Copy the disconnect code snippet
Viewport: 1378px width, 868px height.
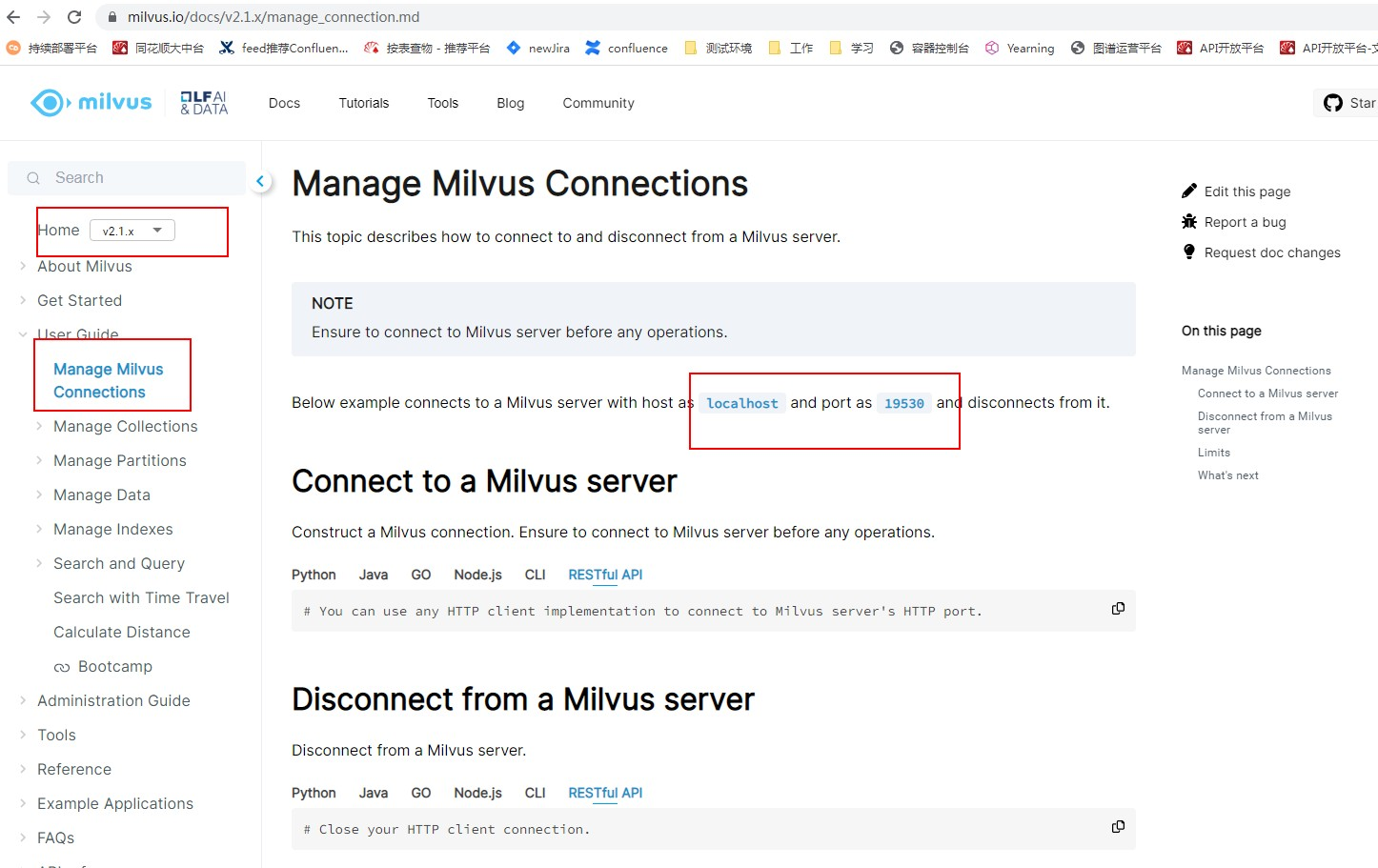[1117, 826]
